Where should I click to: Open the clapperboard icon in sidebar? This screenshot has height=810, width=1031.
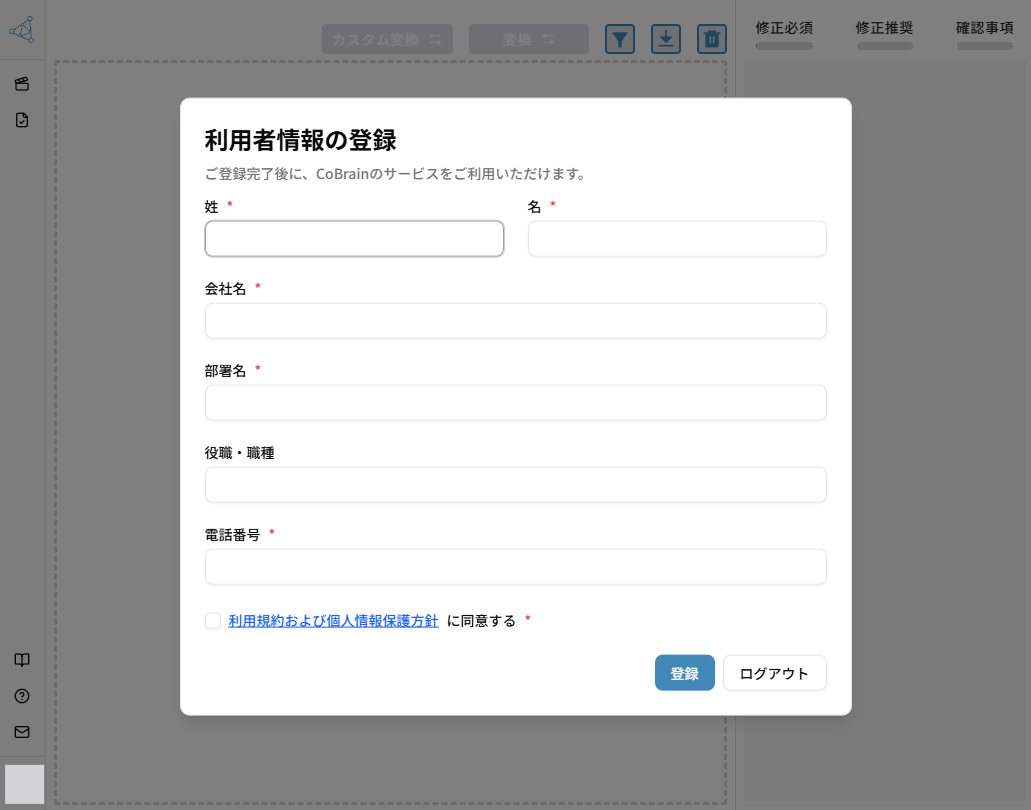pos(22,84)
